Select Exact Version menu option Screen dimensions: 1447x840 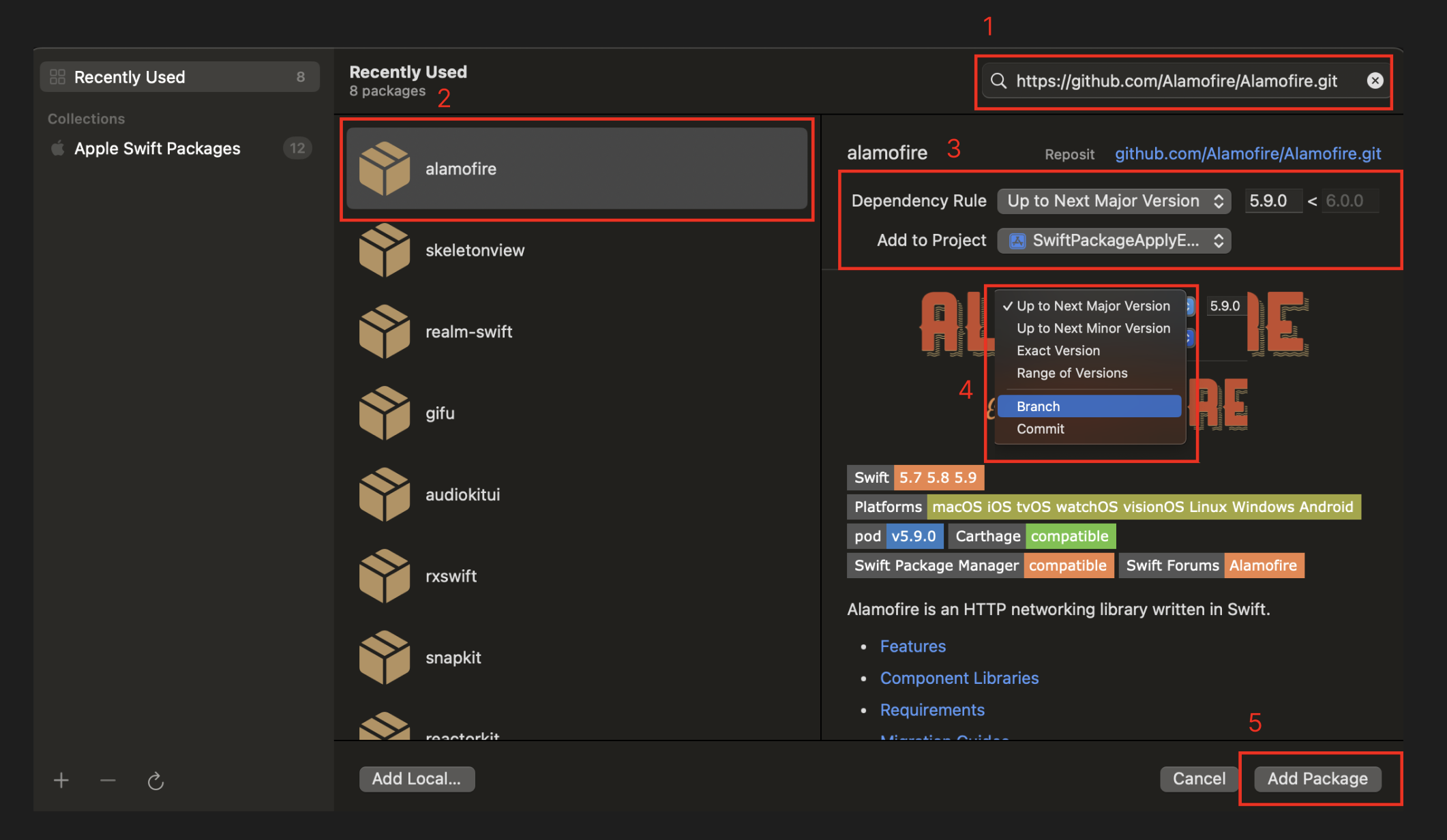[1058, 350]
